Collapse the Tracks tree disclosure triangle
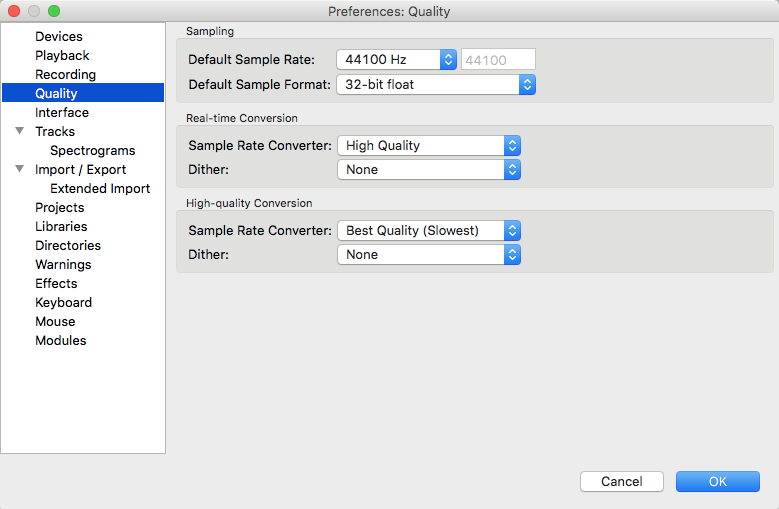Screen dimensions: 779x509 19,131
